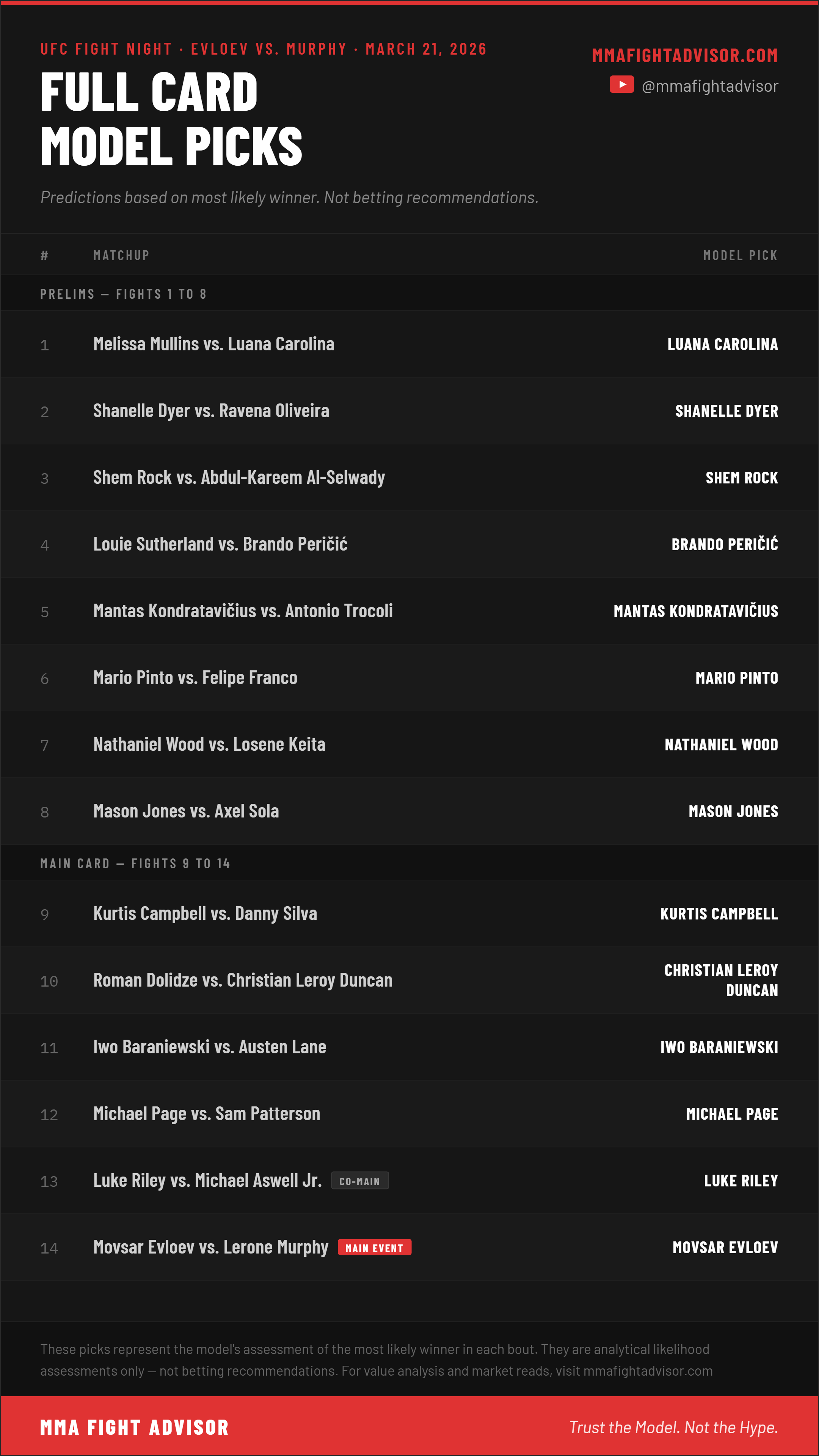The height and width of the screenshot is (1456, 819).
Task: Select the MATCHUP column header
Action: click(121, 256)
